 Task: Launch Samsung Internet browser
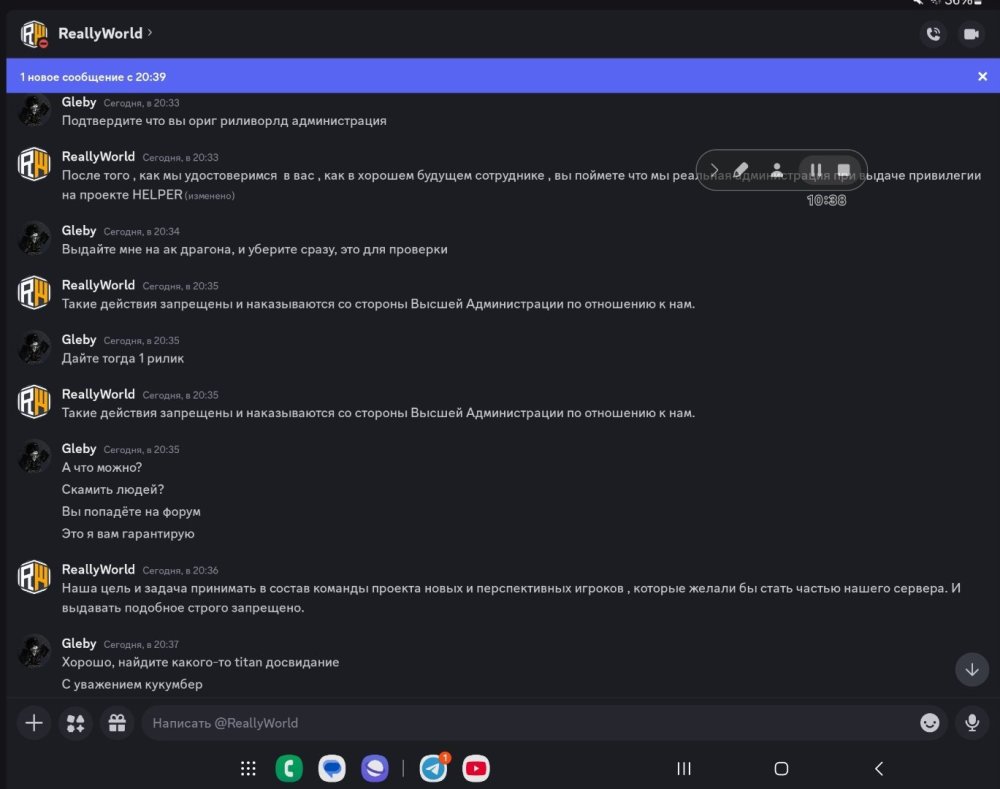[x=374, y=769]
